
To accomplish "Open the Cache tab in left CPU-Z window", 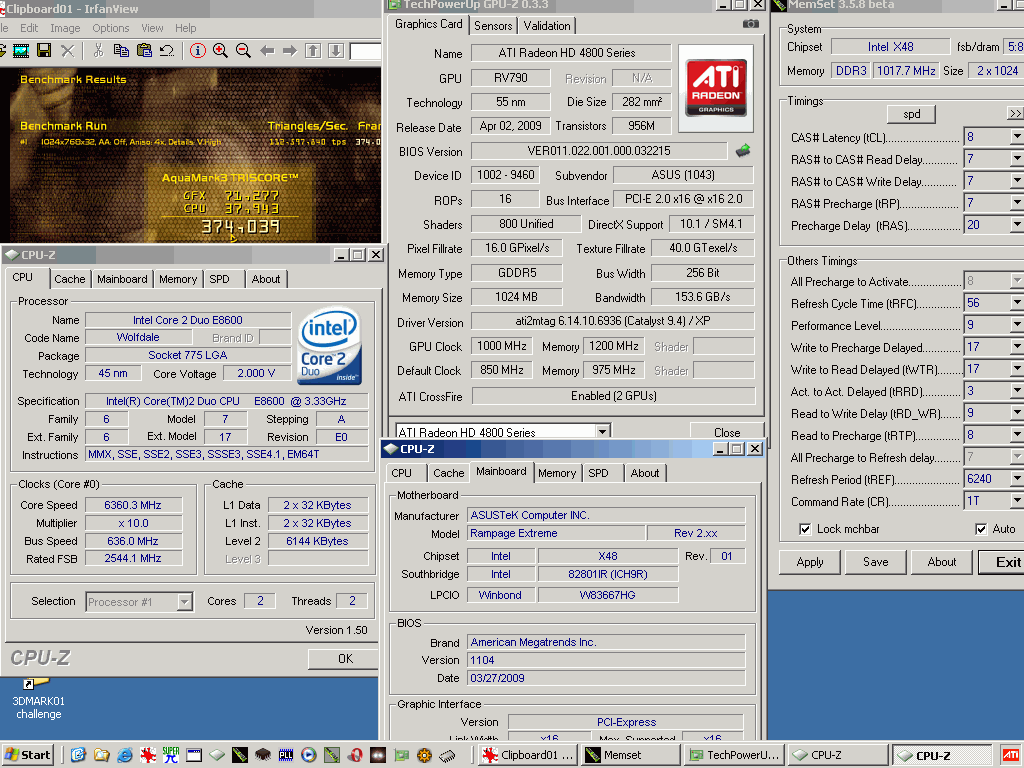I will tap(69, 279).
